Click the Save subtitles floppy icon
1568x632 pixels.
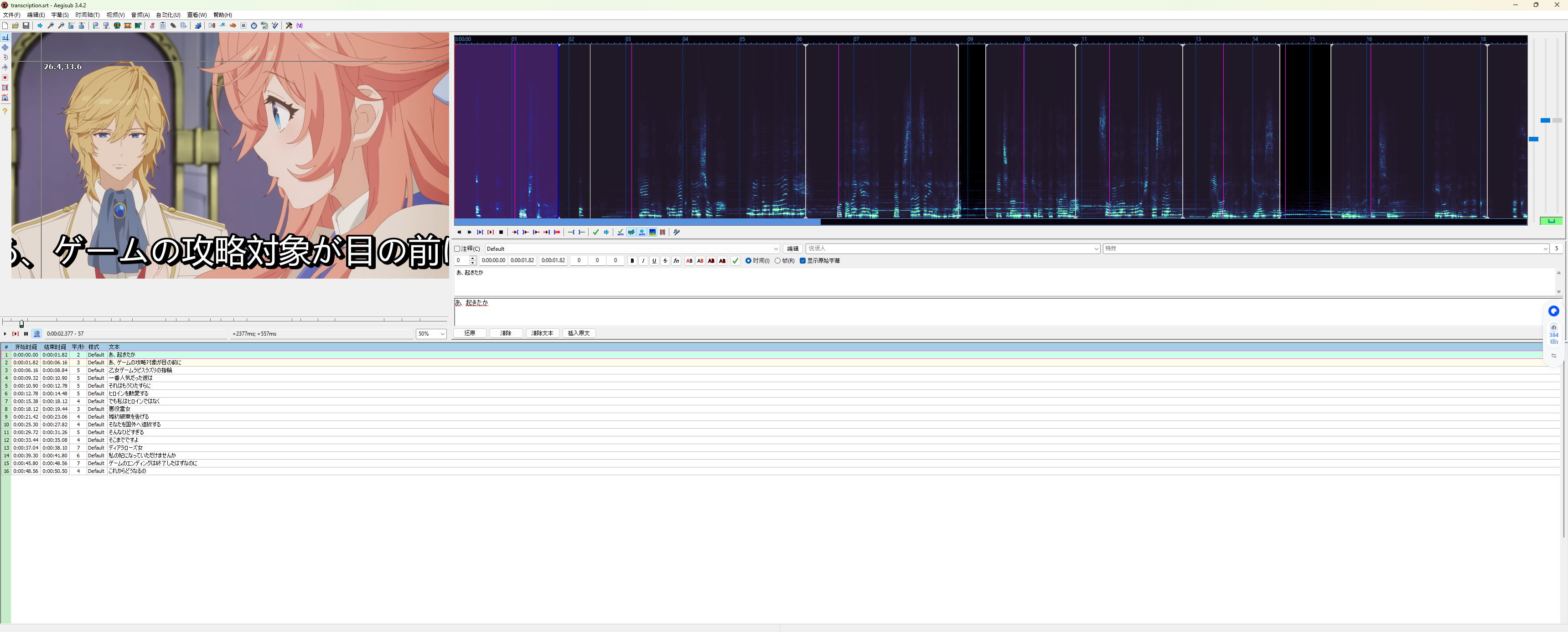[26, 26]
